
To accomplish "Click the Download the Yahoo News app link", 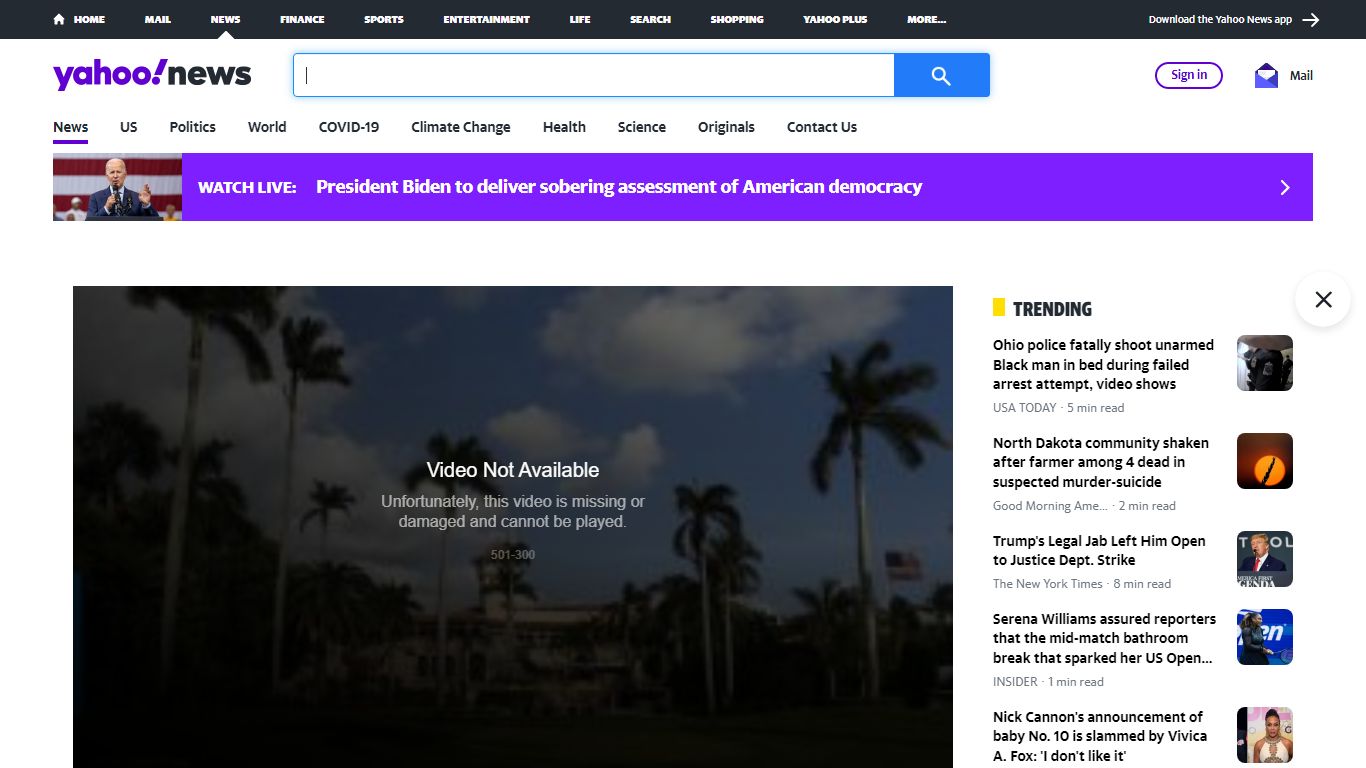I will 1220,19.
